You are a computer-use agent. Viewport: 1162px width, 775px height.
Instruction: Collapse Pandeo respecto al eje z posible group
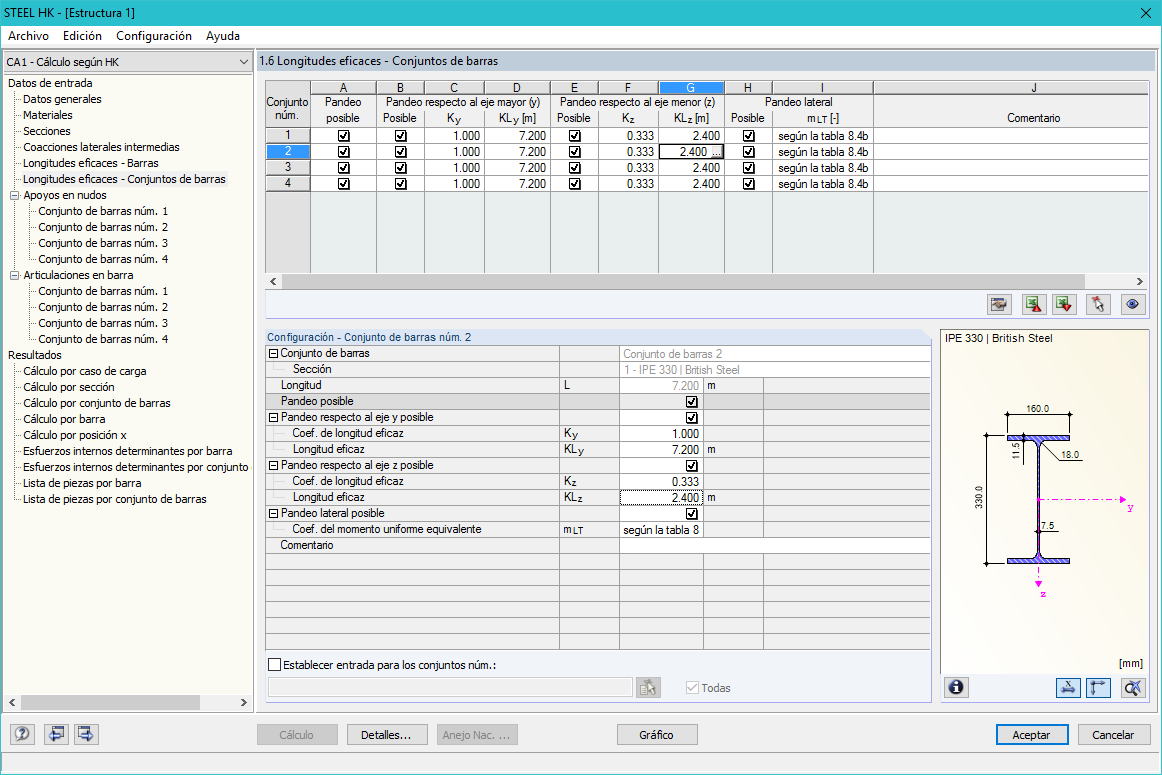pos(273,466)
